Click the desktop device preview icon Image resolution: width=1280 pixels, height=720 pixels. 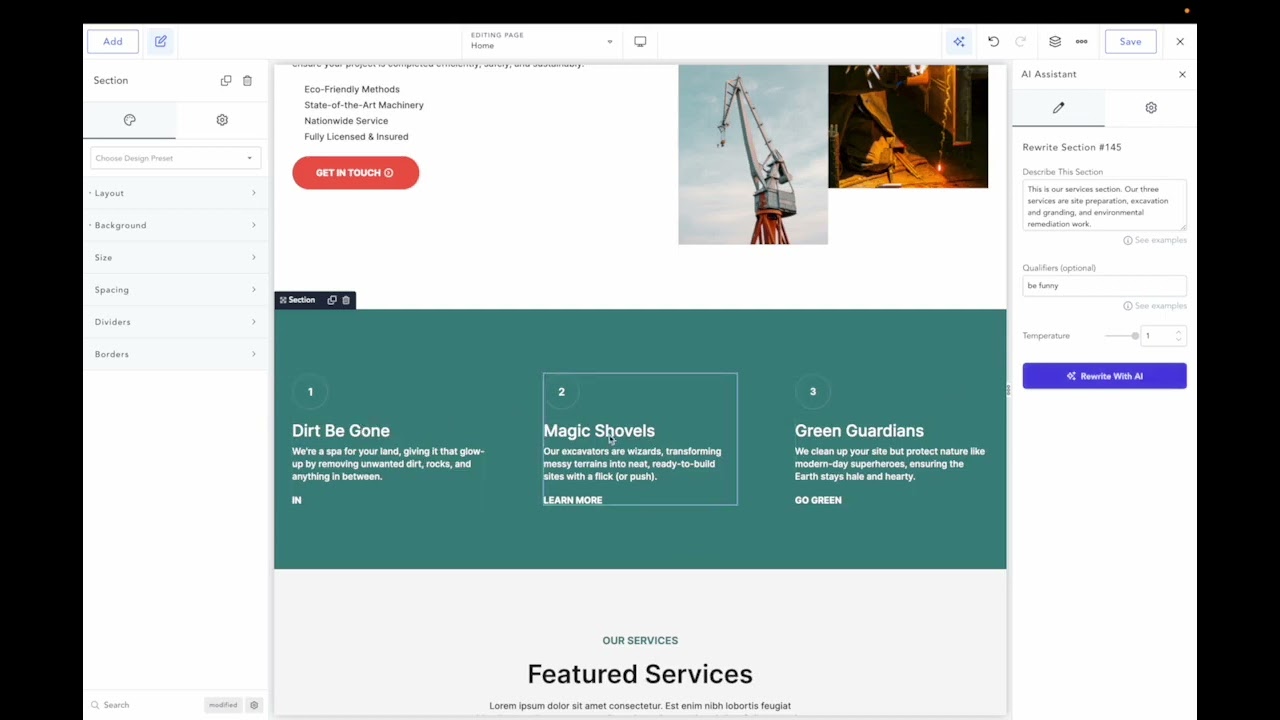(x=640, y=42)
